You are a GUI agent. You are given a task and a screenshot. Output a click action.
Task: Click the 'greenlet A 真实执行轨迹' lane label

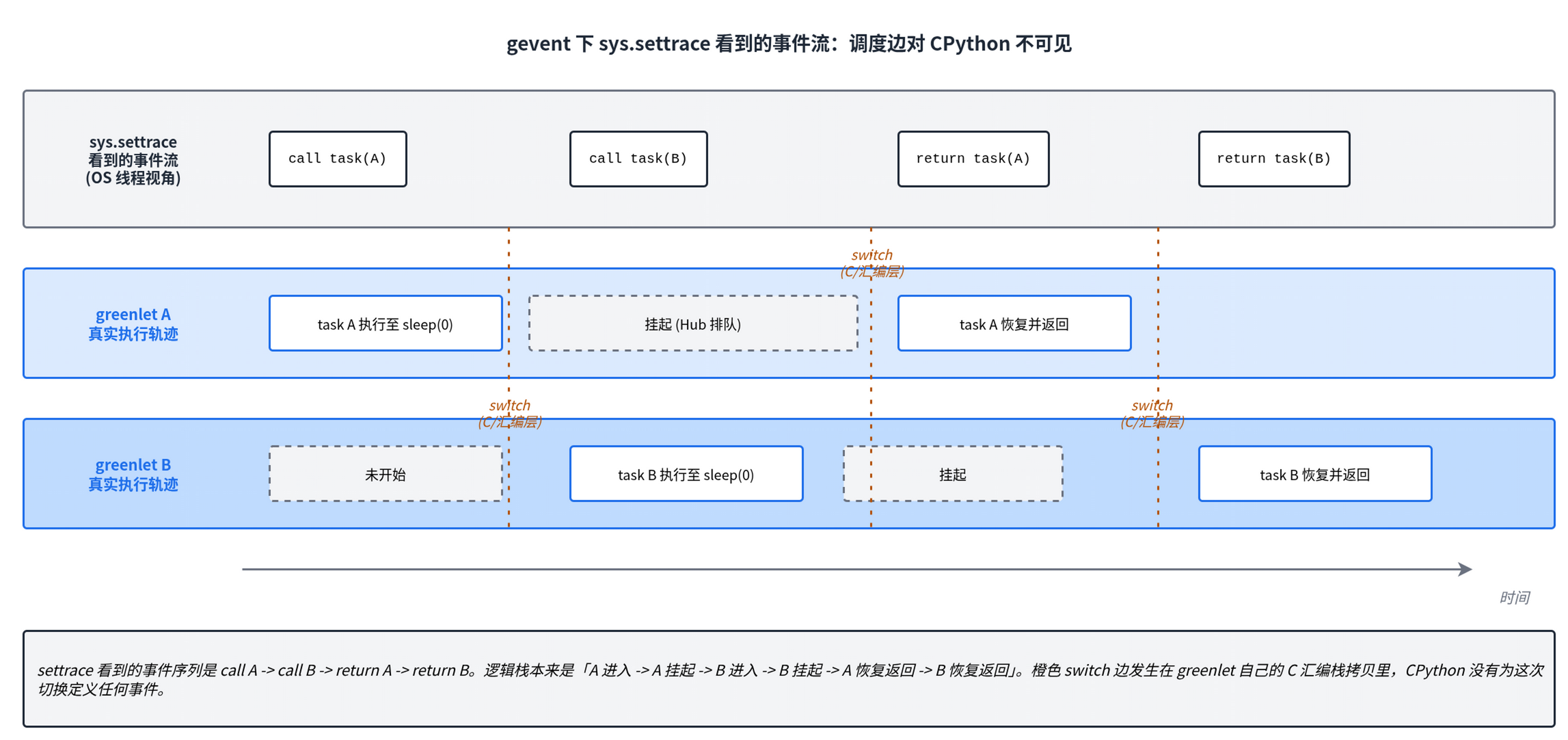click(x=133, y=324)
